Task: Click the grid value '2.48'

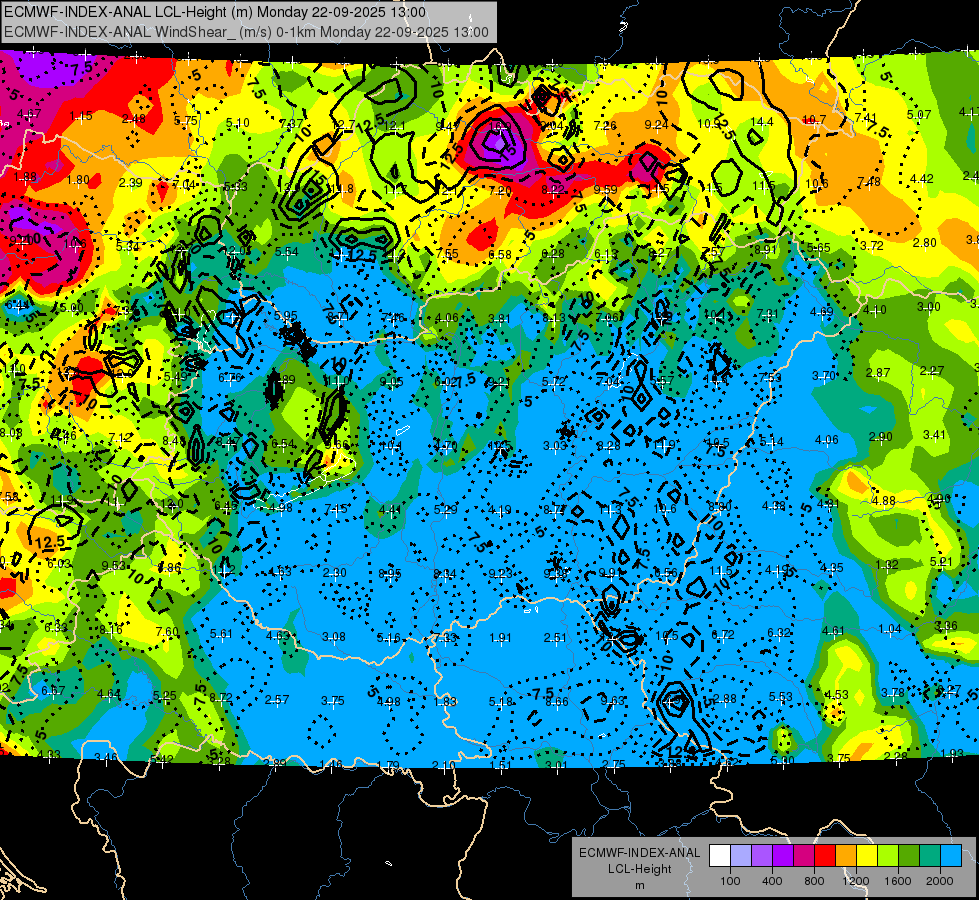Action: (134, 119)
